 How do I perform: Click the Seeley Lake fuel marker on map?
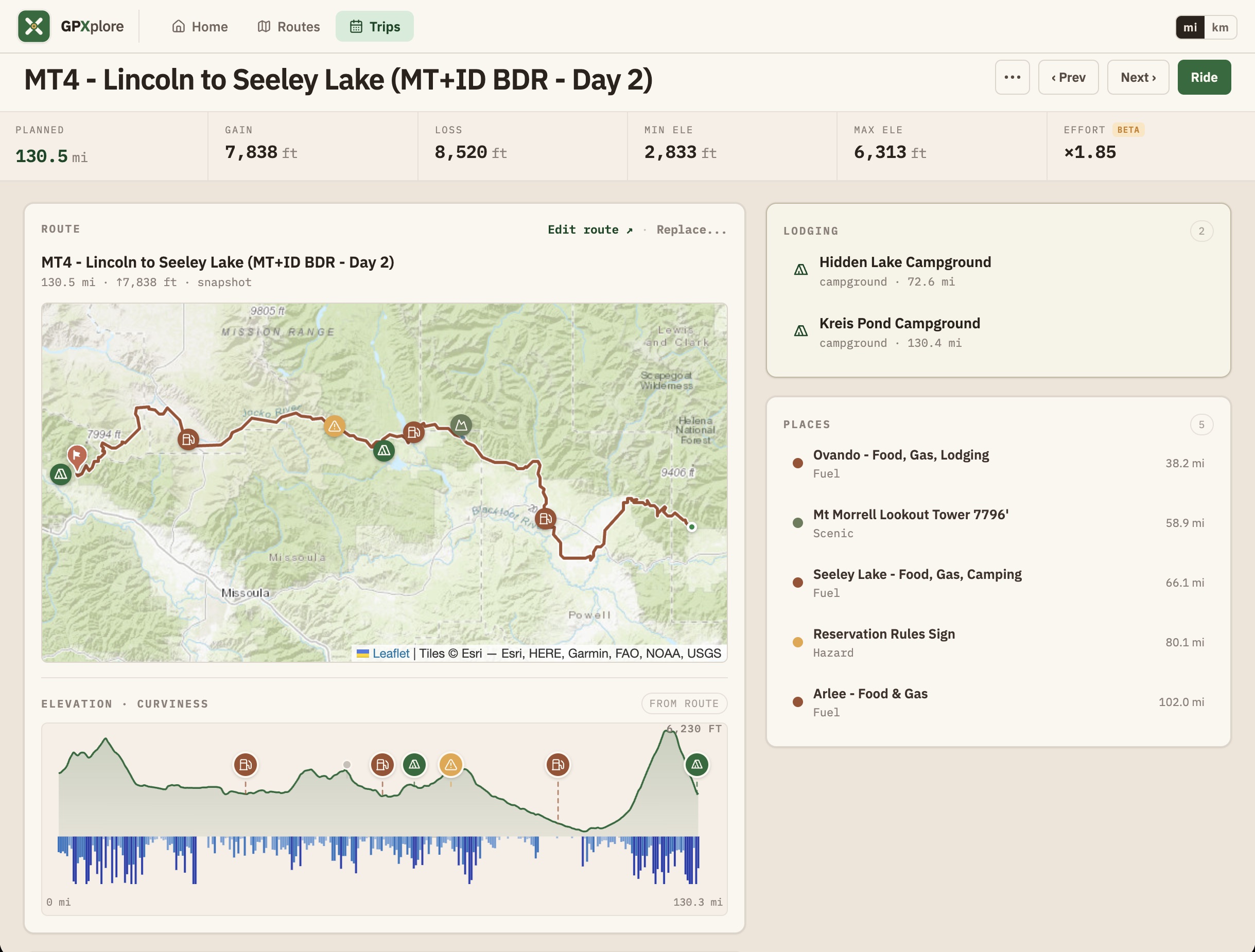pyautogui.click(x=413, y=432)
